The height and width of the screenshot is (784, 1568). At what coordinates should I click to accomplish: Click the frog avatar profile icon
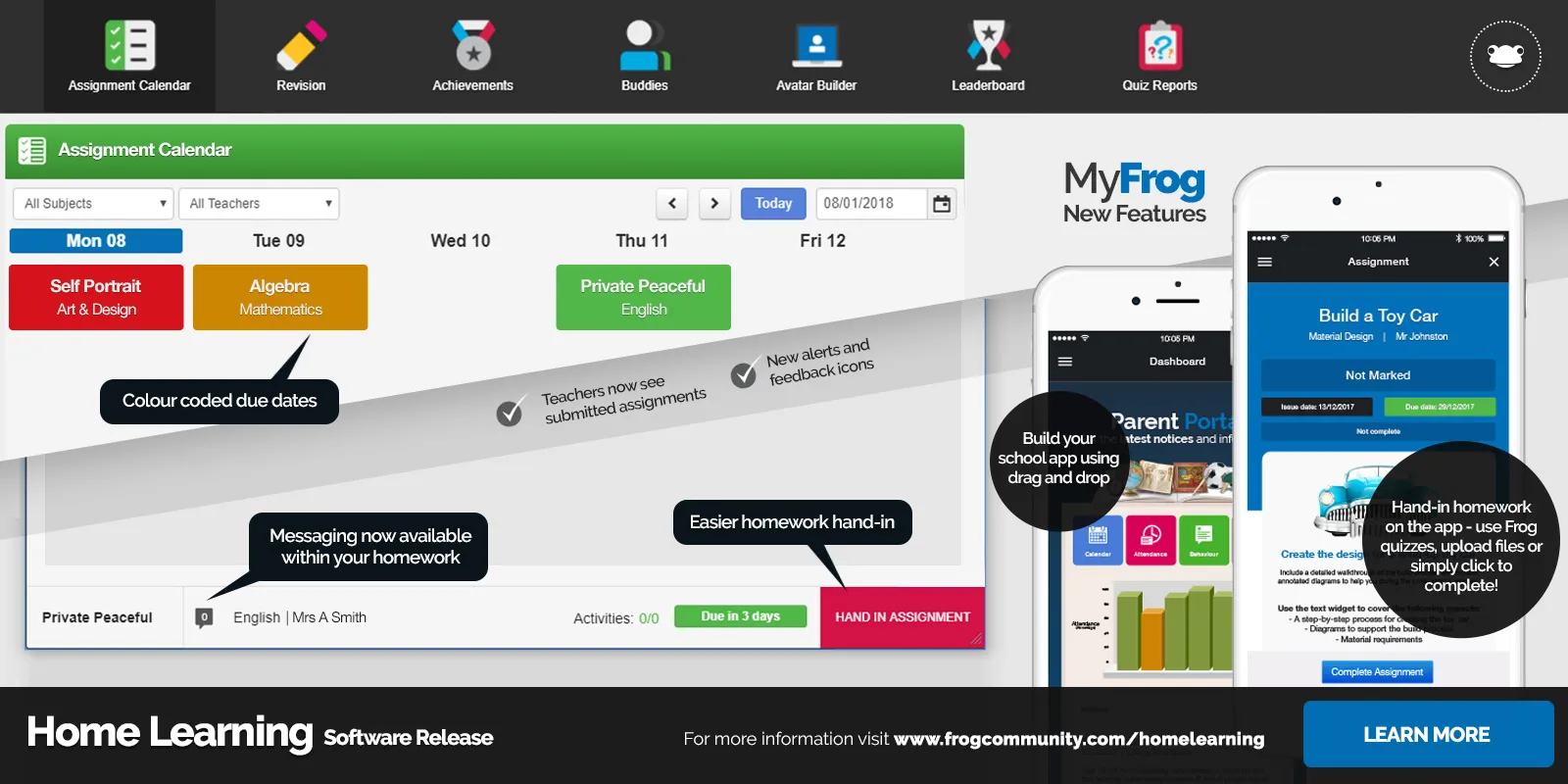[1505, 56]
